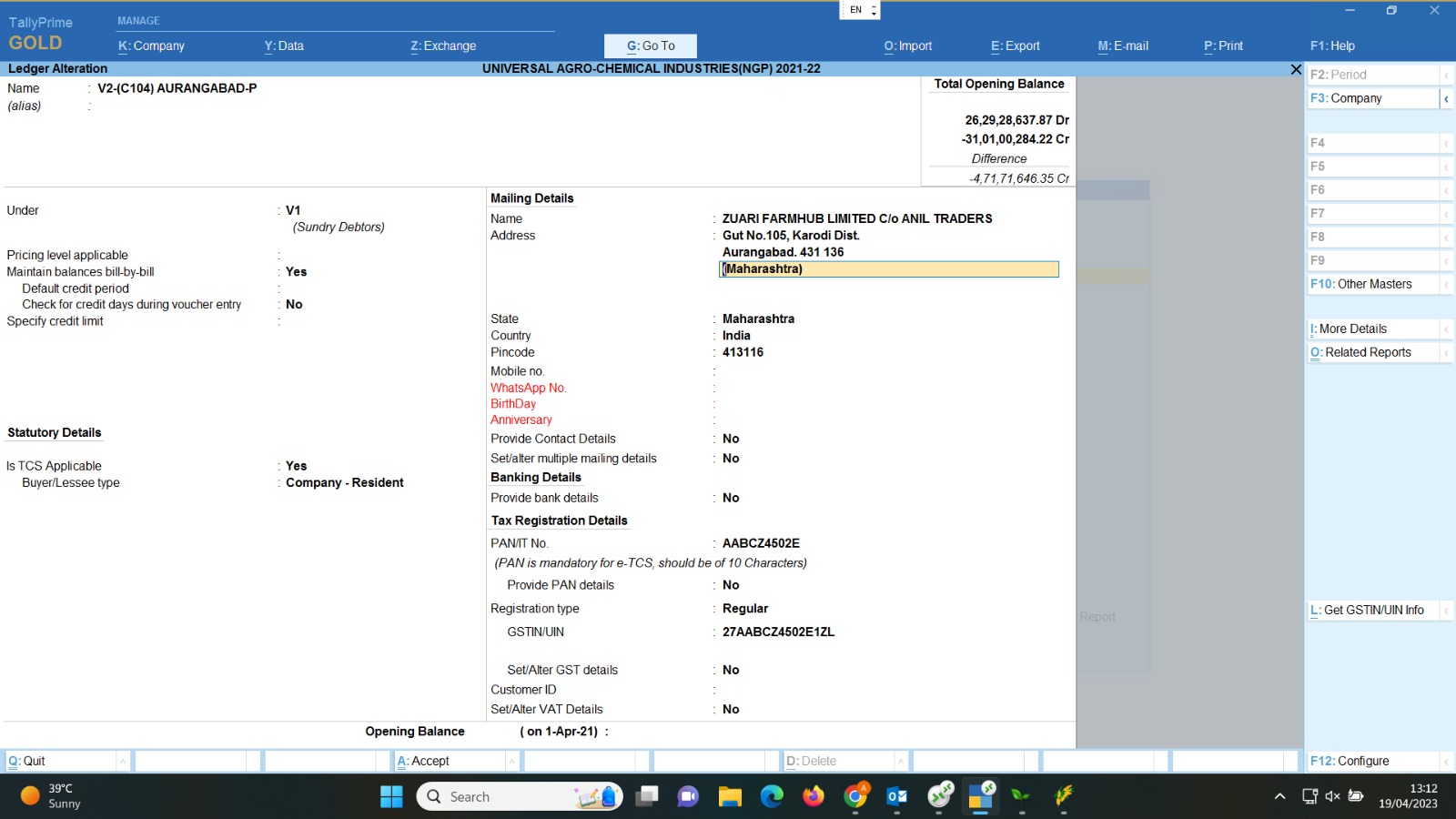Open the K: Company menu

click(151, 45)
